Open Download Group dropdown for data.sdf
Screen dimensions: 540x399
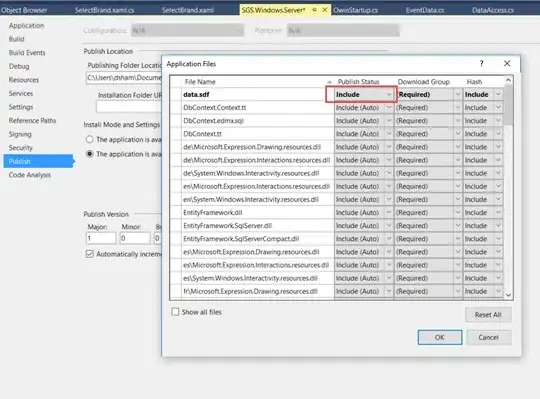point(458,94)
